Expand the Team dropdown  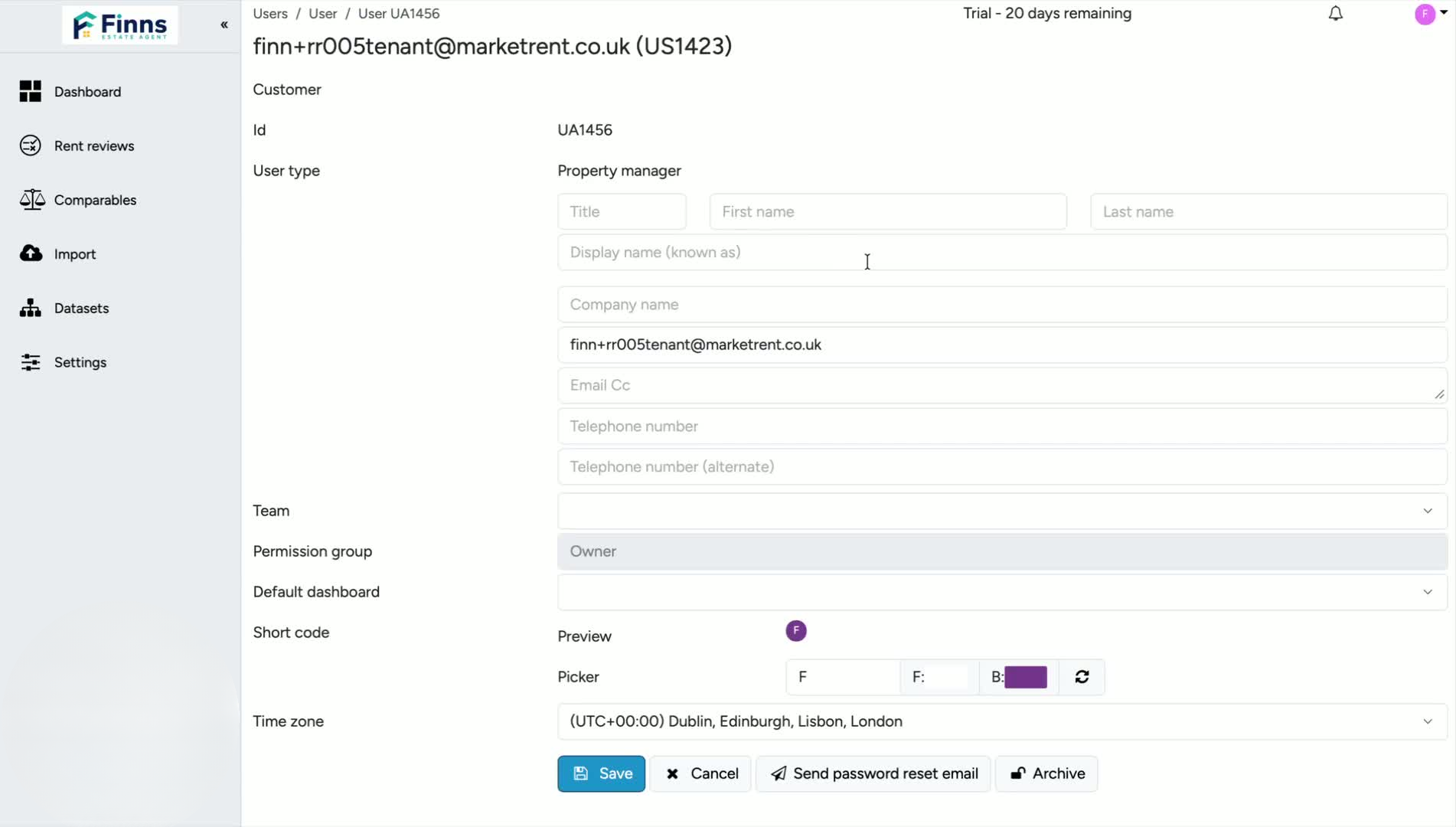1002,511
